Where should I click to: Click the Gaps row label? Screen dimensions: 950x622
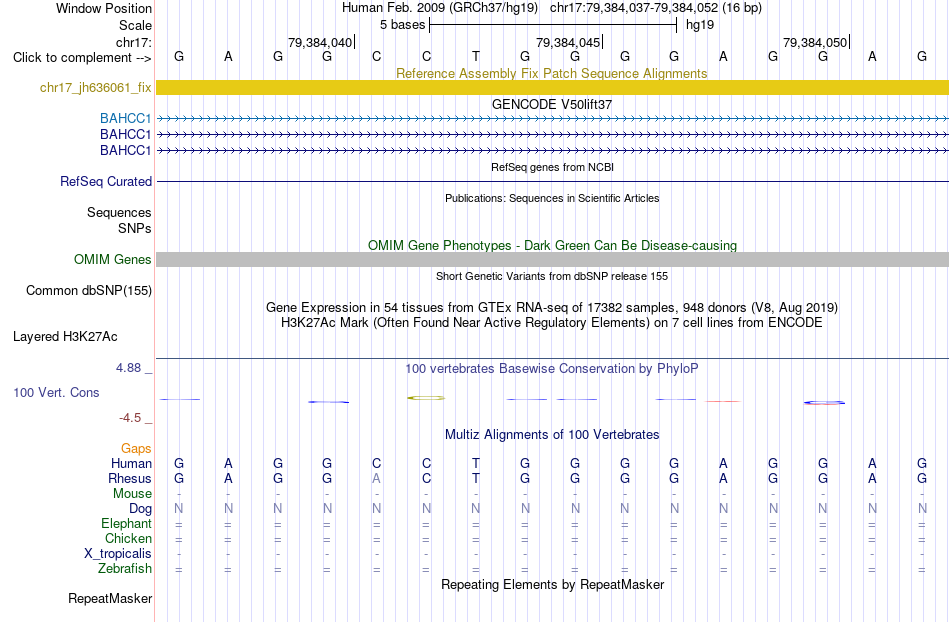pyautogui.click(x=136, y=449)
